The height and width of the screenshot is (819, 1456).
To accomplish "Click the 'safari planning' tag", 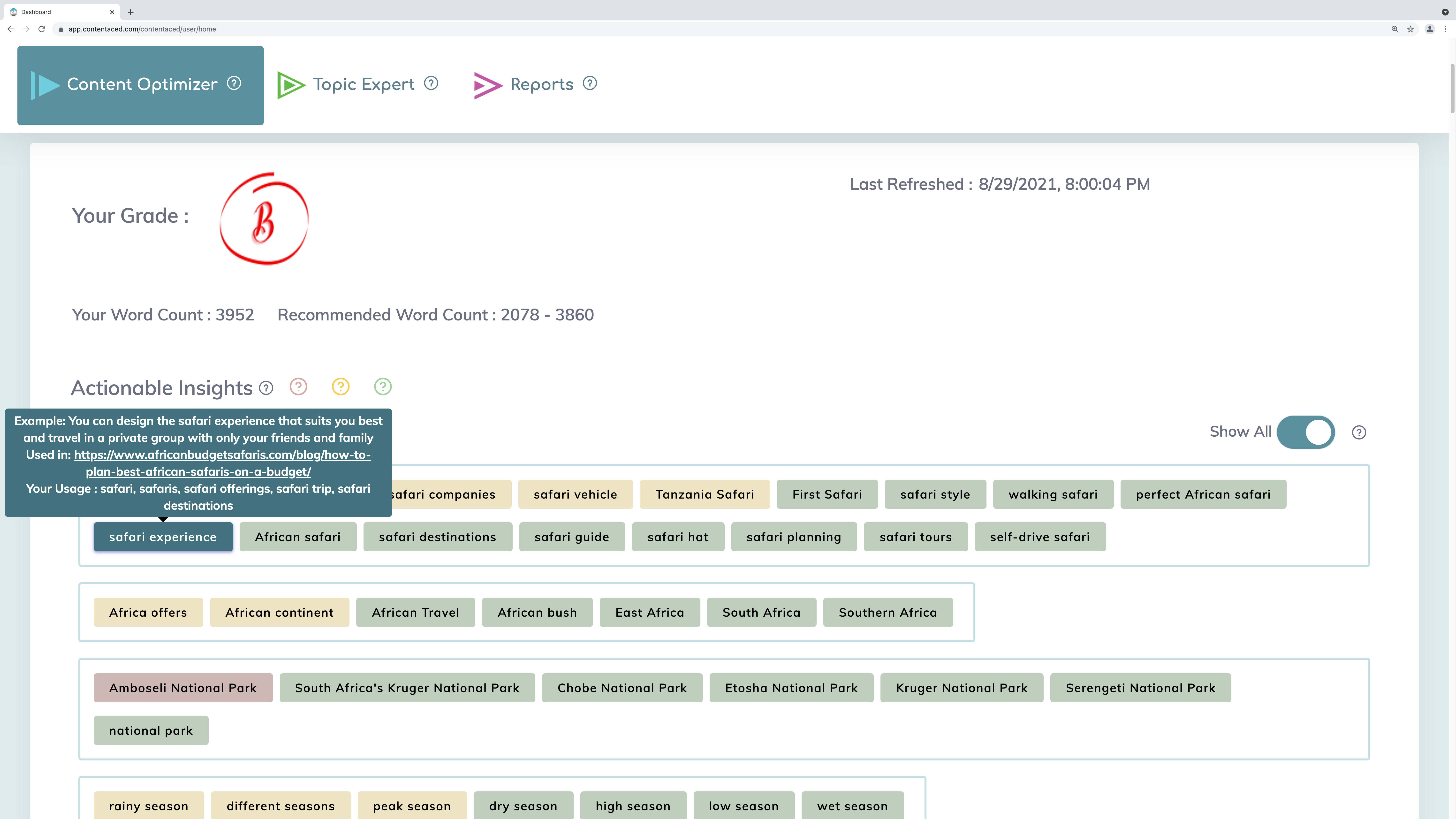I will (794, 537).
